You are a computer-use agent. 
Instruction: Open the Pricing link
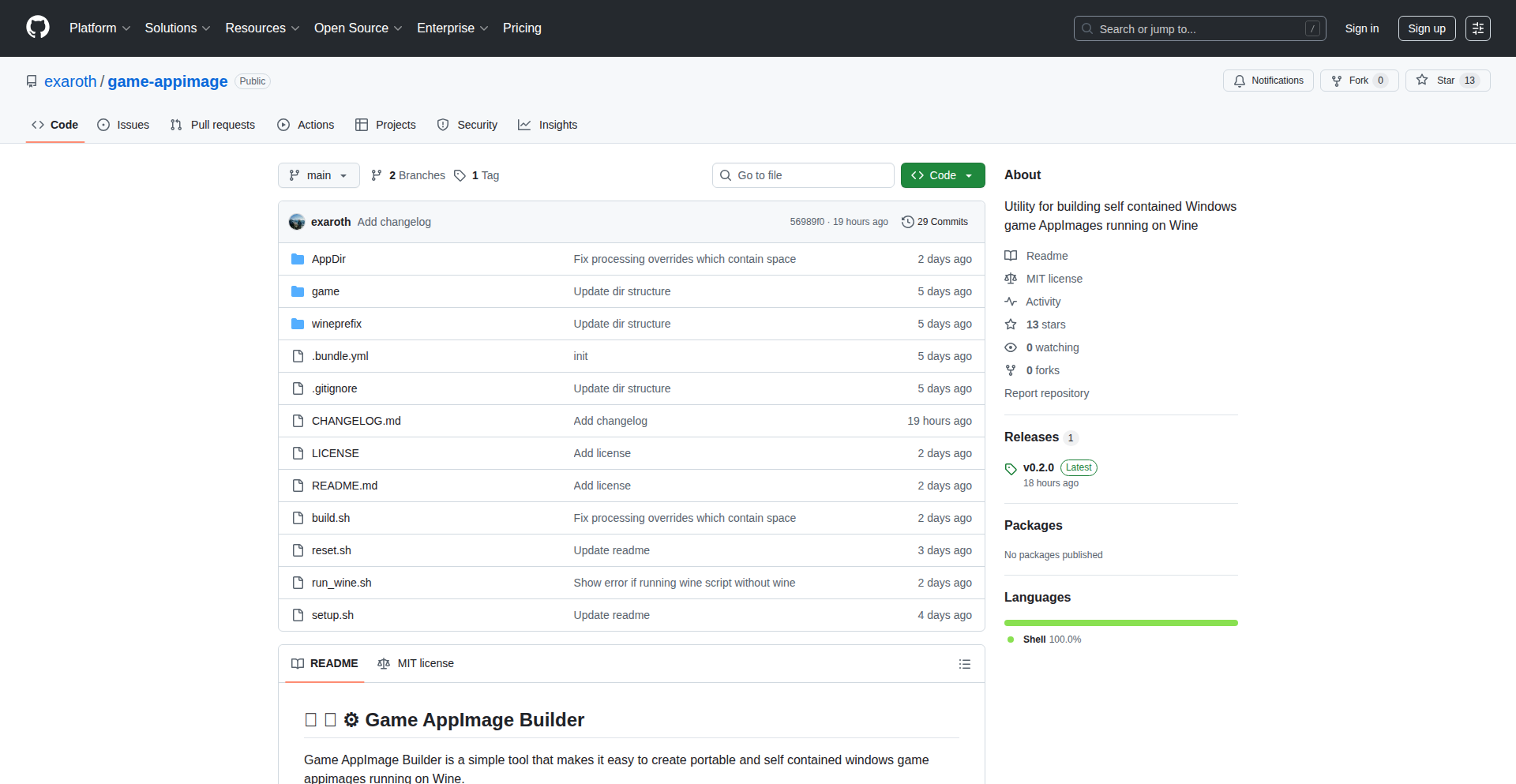click(522, 28)
